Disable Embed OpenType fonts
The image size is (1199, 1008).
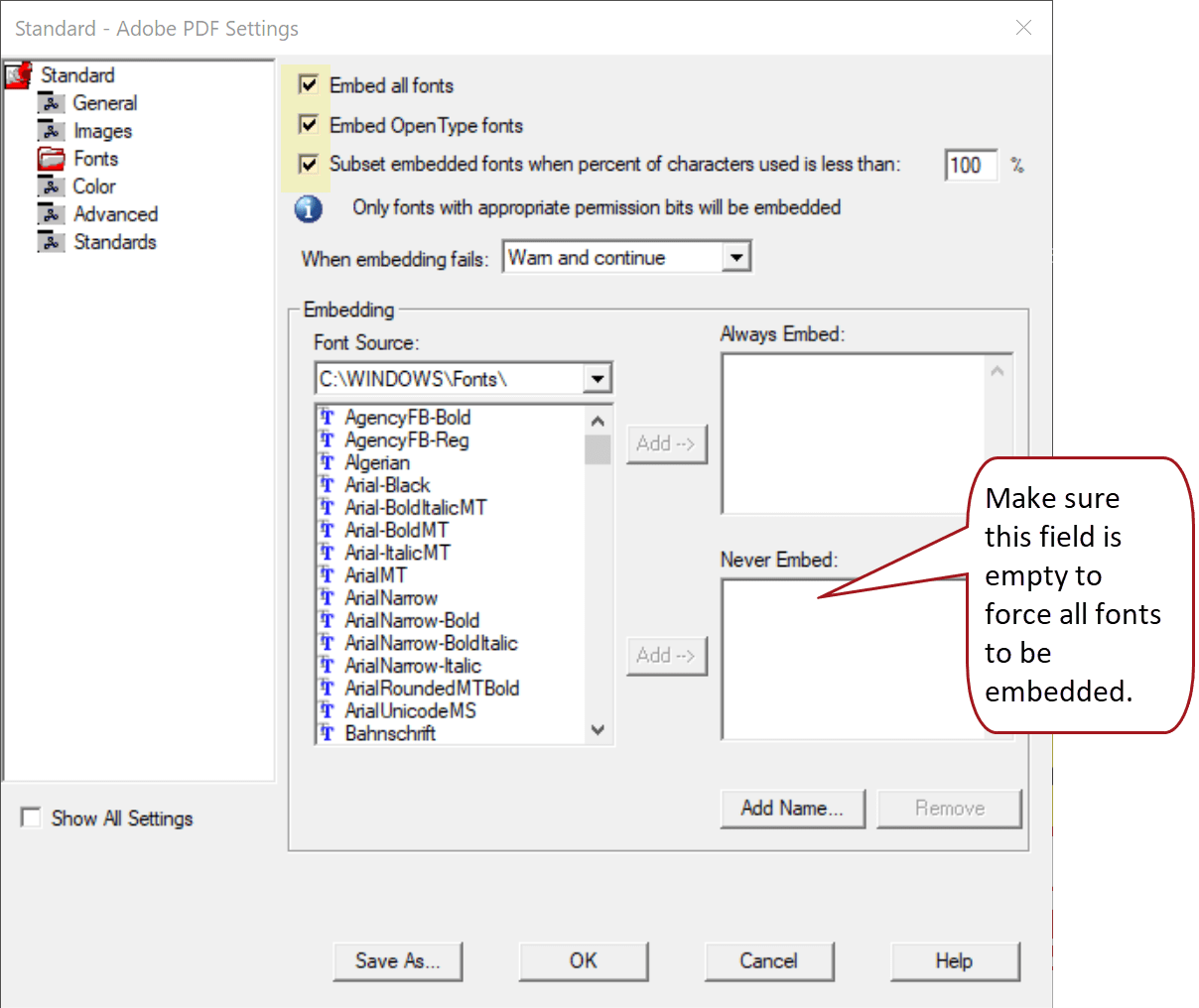[x=308, y=125]
